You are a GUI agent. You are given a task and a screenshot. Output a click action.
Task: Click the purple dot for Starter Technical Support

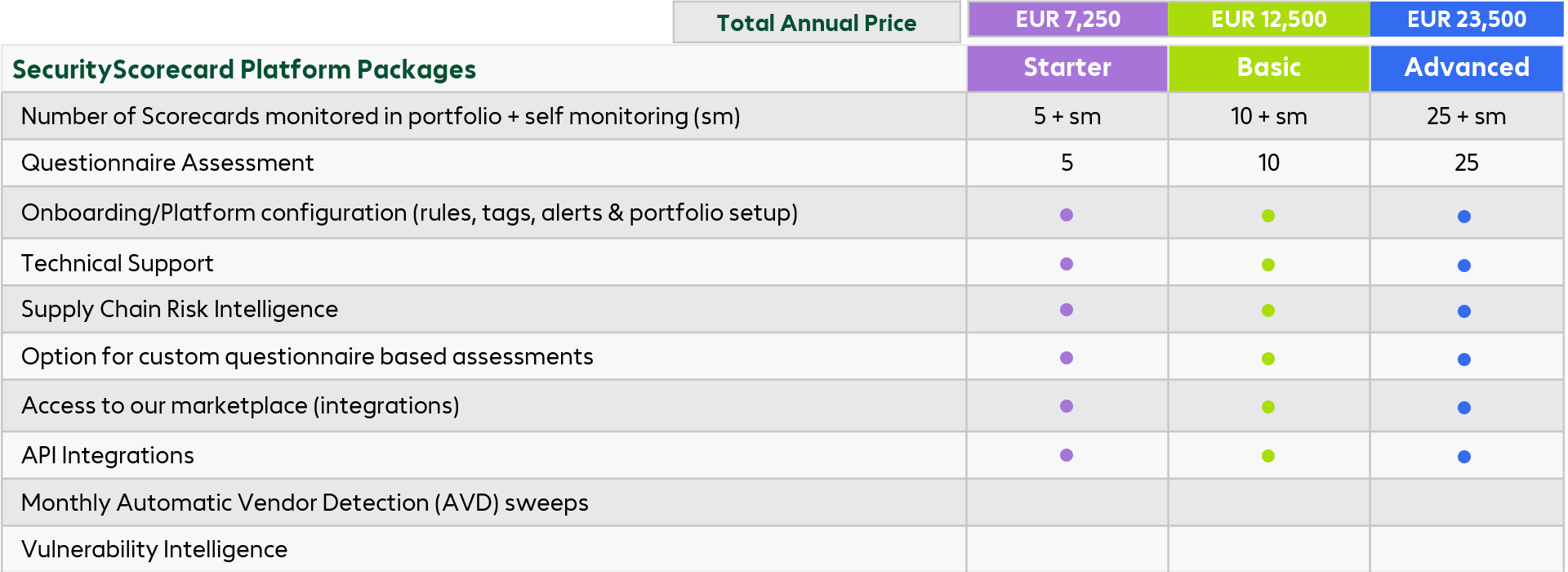(1067, 264)
